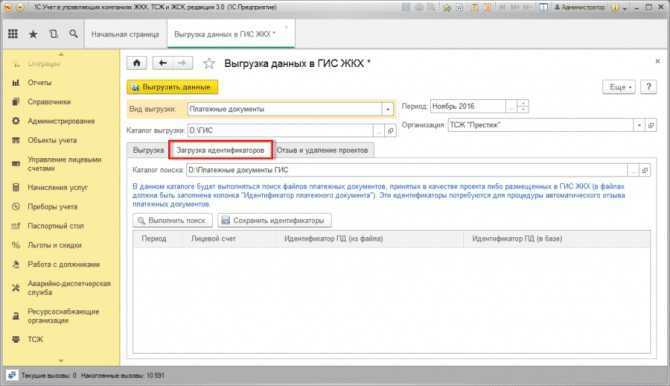Open the Льготы и скидки percent icon
Screen dimensions: 670x386
[x=16, y=245]
